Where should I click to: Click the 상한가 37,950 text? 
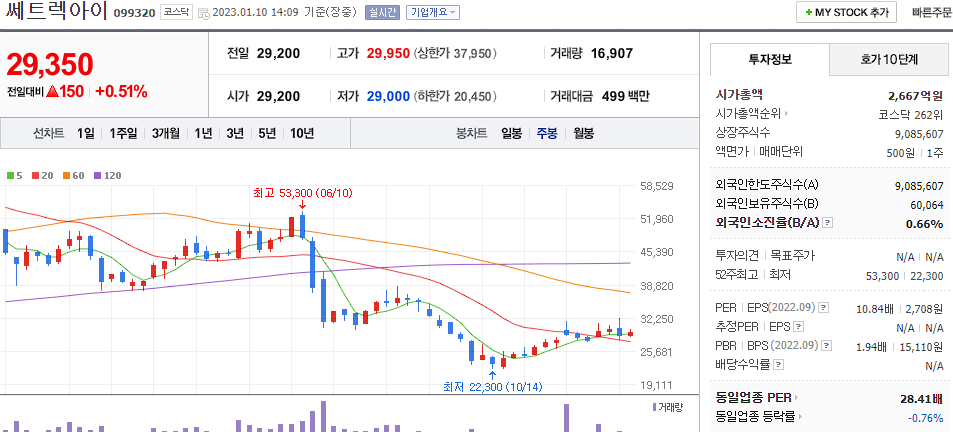(x=456, y=53)
